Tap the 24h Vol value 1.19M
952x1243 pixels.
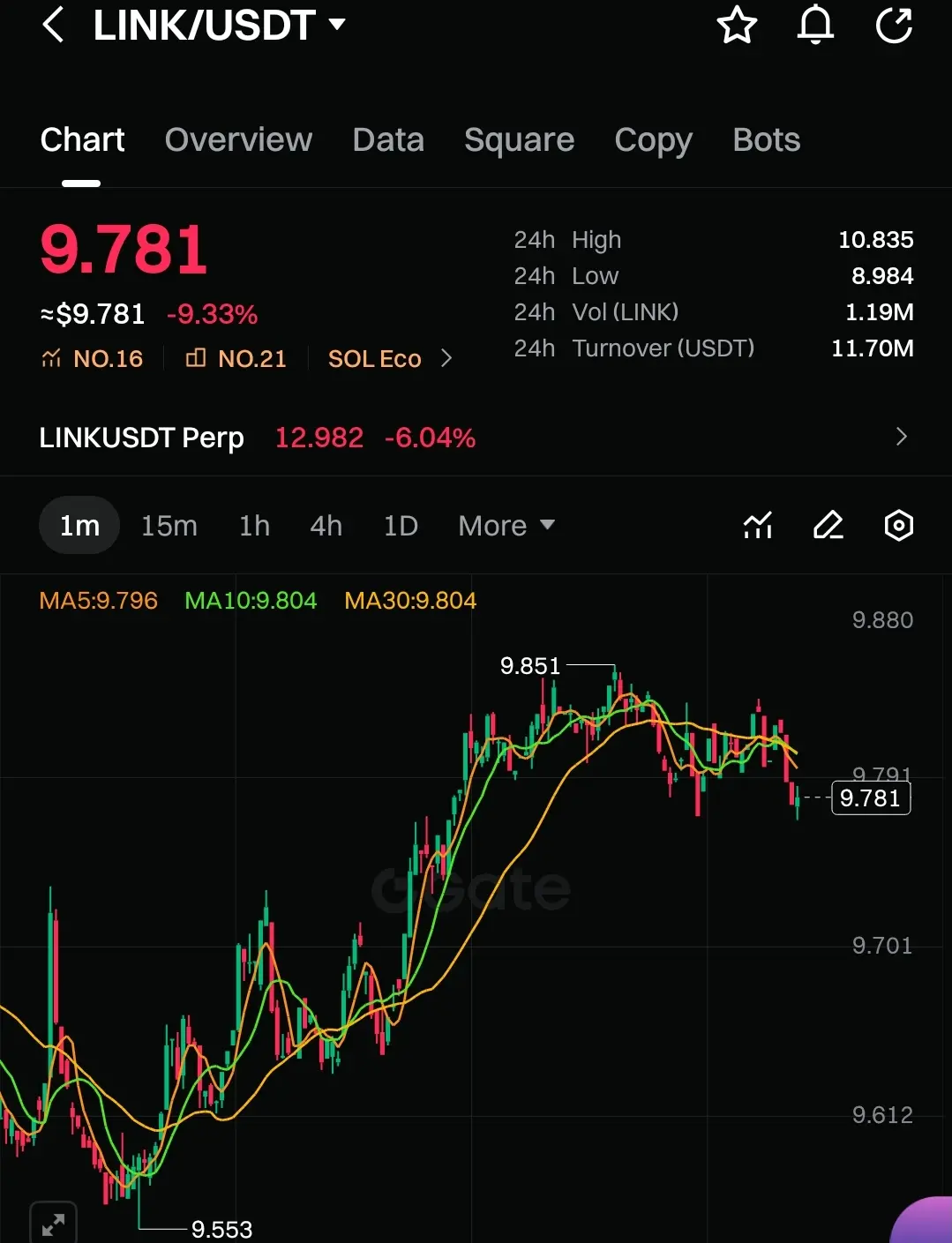tap(879, 312)
